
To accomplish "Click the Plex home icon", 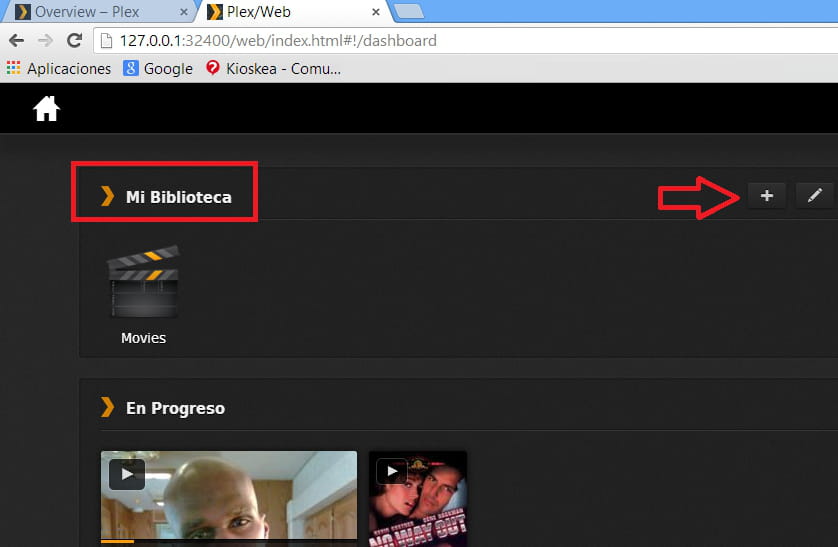I will point(46,109).
